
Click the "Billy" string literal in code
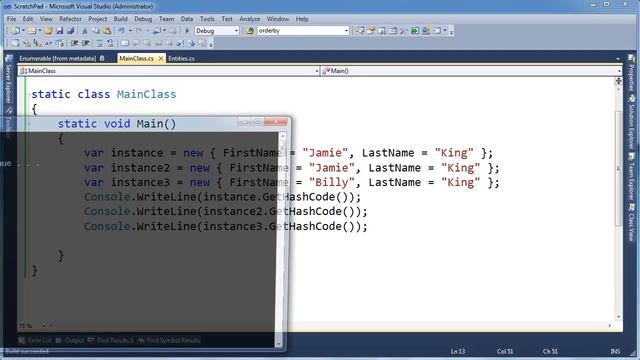(332, 182)
